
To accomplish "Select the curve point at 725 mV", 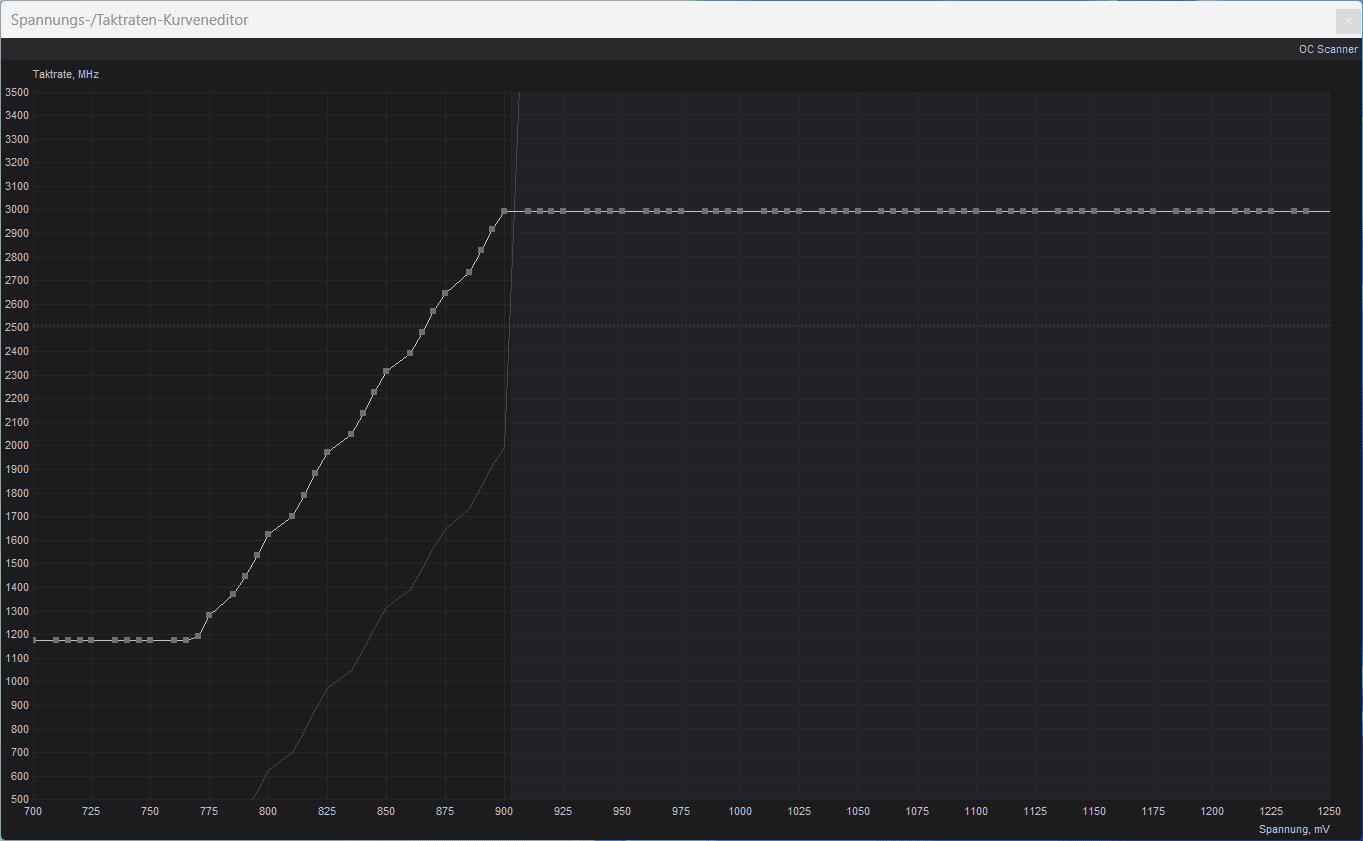I will [x=91, y=640].
